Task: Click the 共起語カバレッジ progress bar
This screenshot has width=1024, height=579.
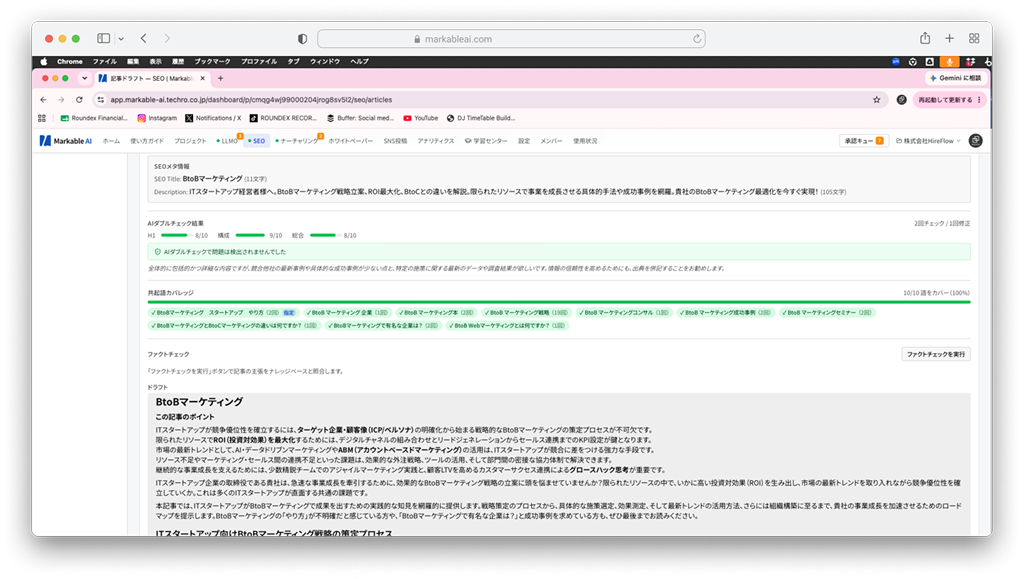Action: (559, 302)
